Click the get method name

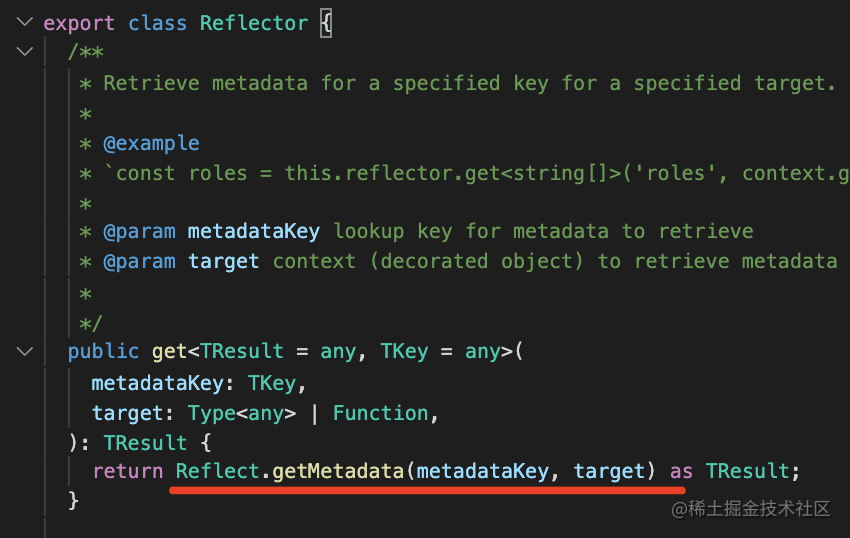169,351
